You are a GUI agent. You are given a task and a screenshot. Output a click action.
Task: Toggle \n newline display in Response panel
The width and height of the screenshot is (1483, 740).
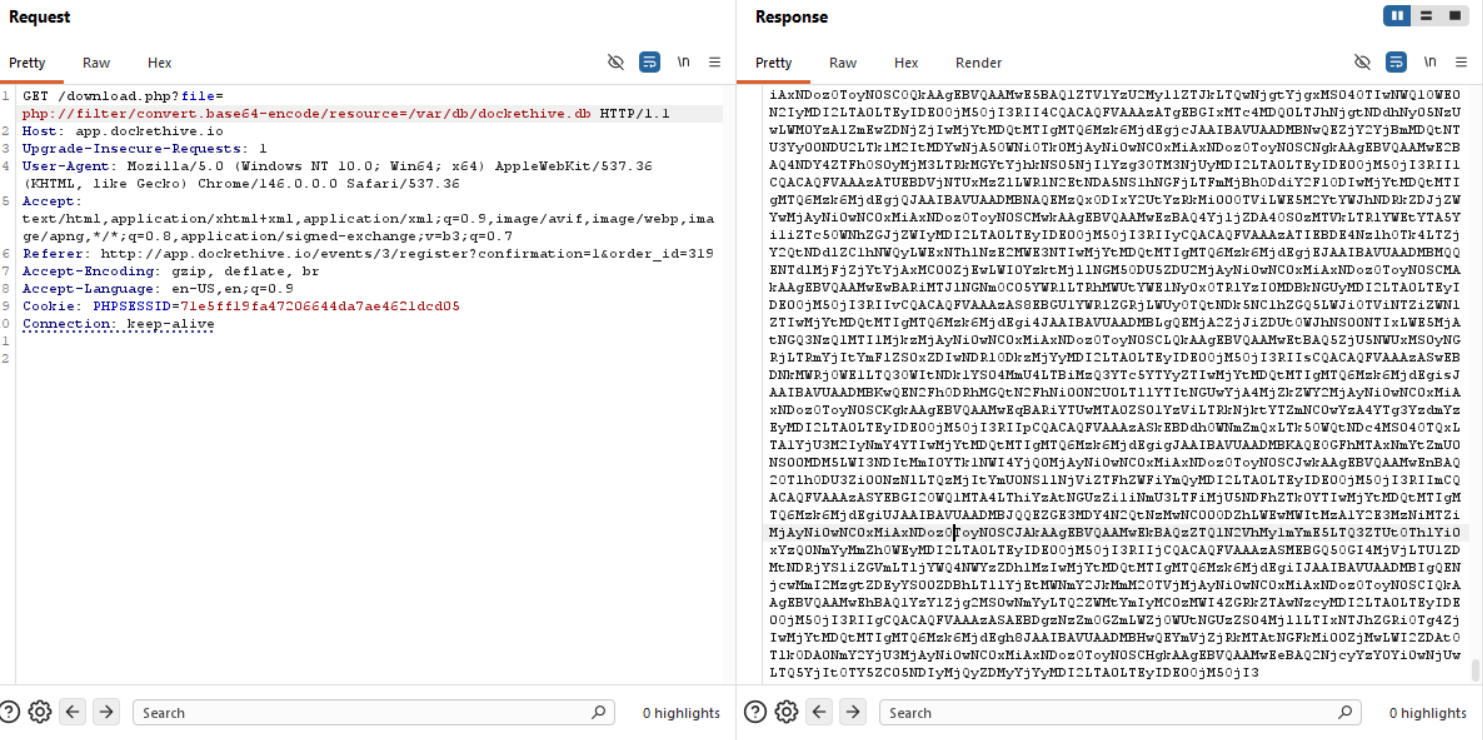click(1430, 62)
